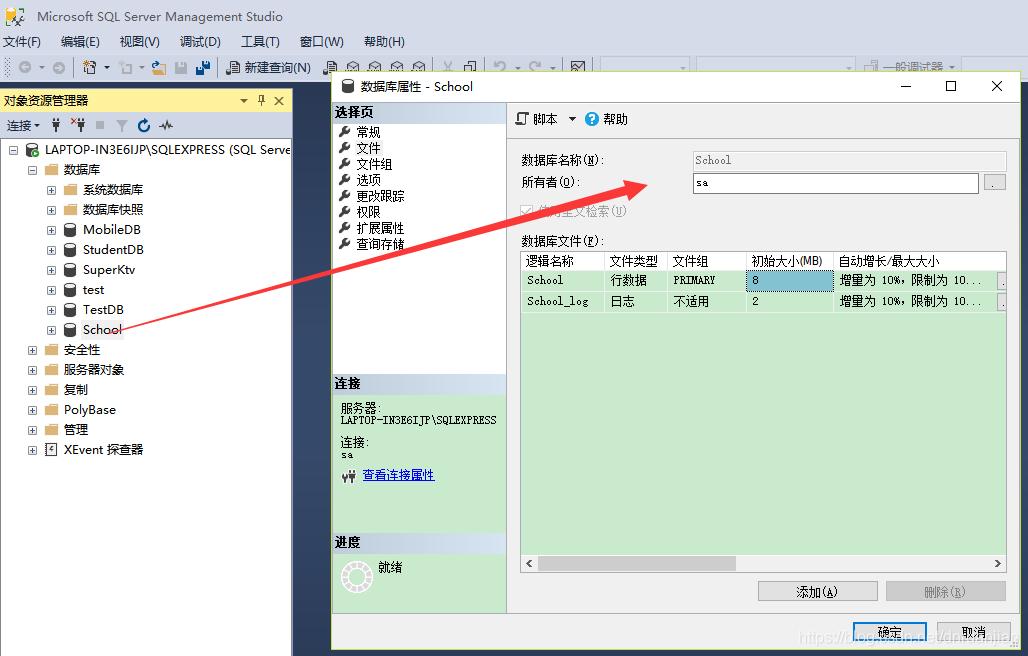Open the 工具(T) menu

coord(260,41)
